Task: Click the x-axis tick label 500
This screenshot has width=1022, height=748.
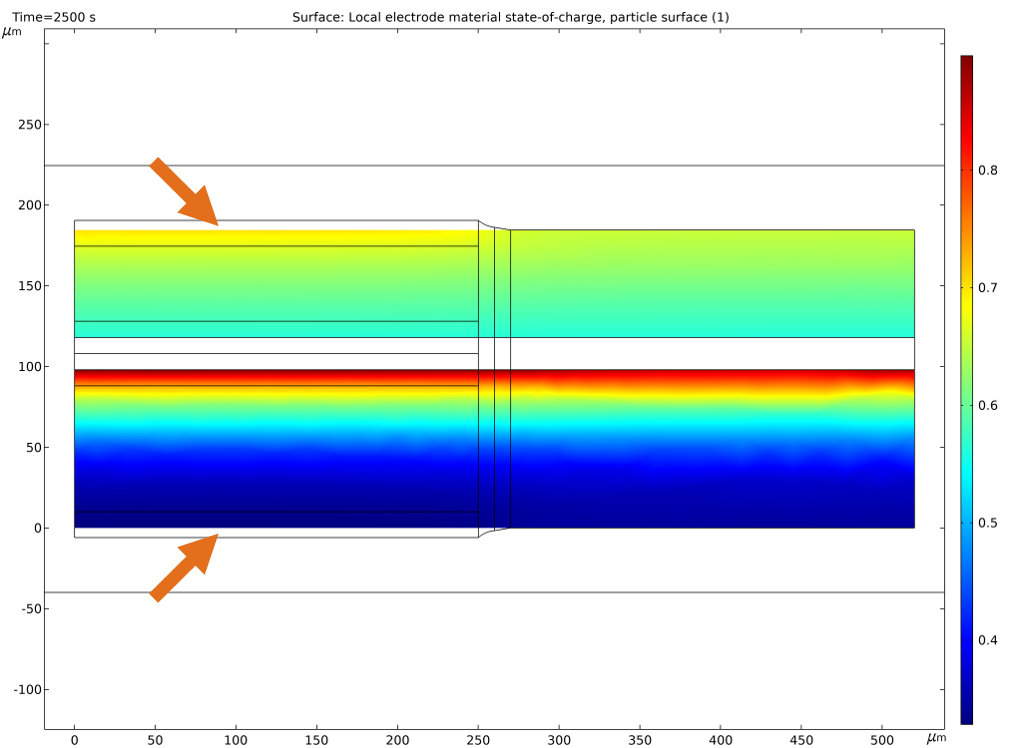Action: click(x=881, y=742)
